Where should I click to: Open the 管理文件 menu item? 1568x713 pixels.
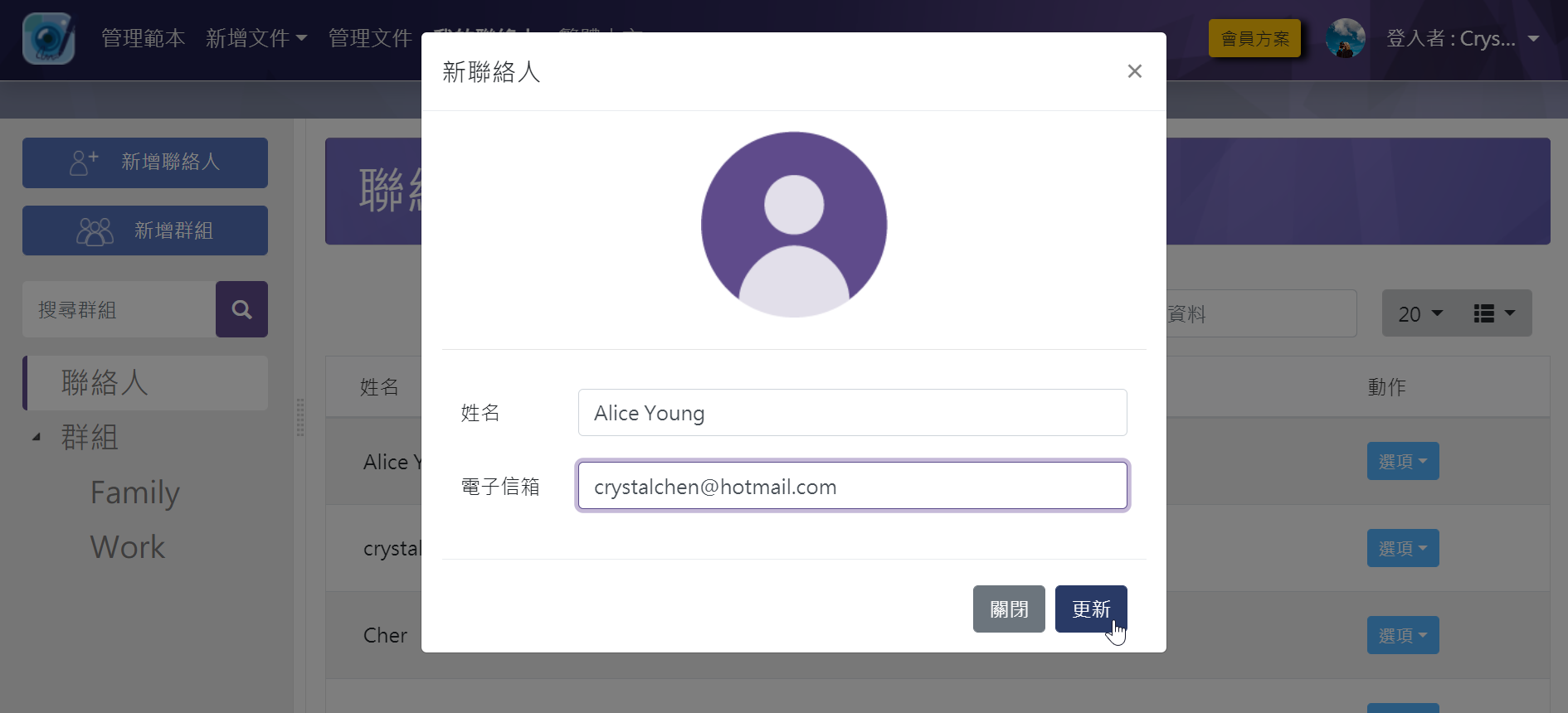click(x=370, y=38)
